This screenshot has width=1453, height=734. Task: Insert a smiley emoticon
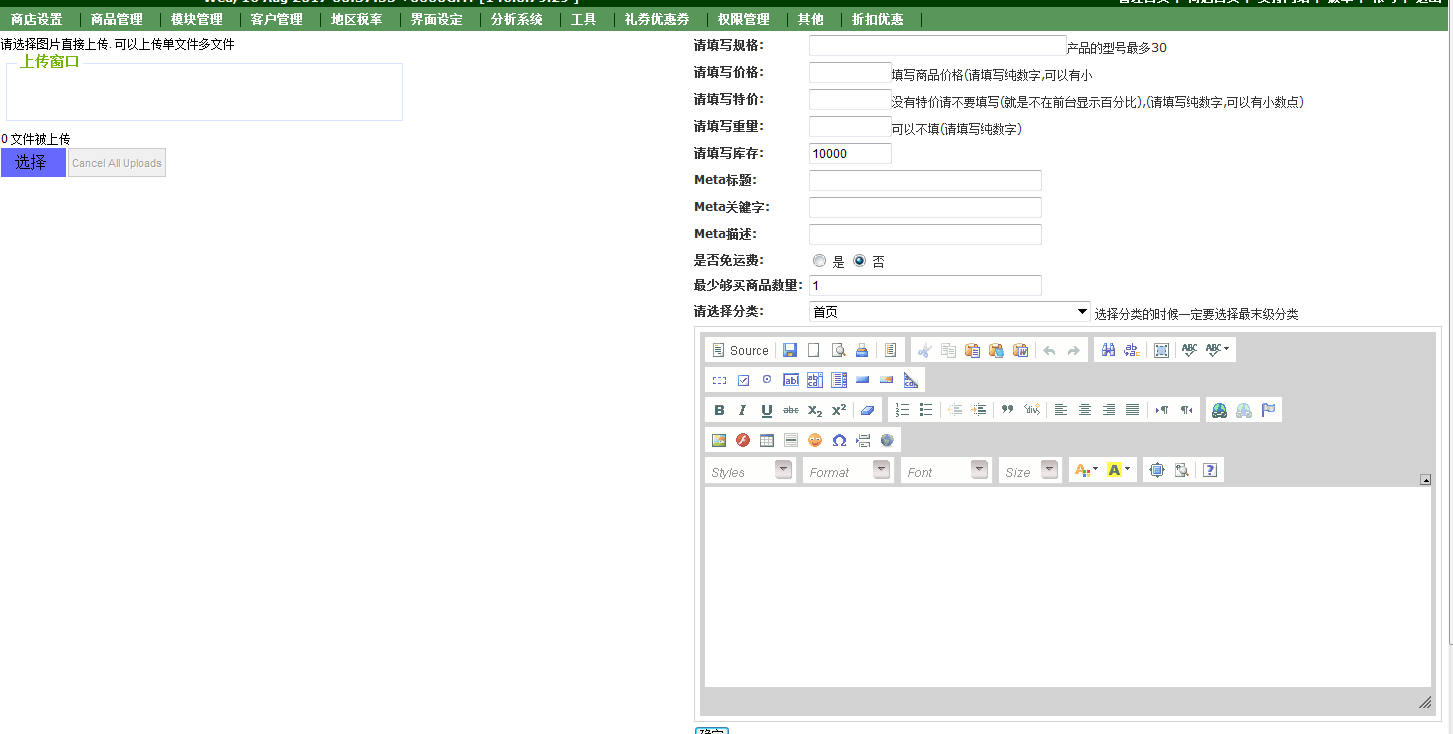815,440
